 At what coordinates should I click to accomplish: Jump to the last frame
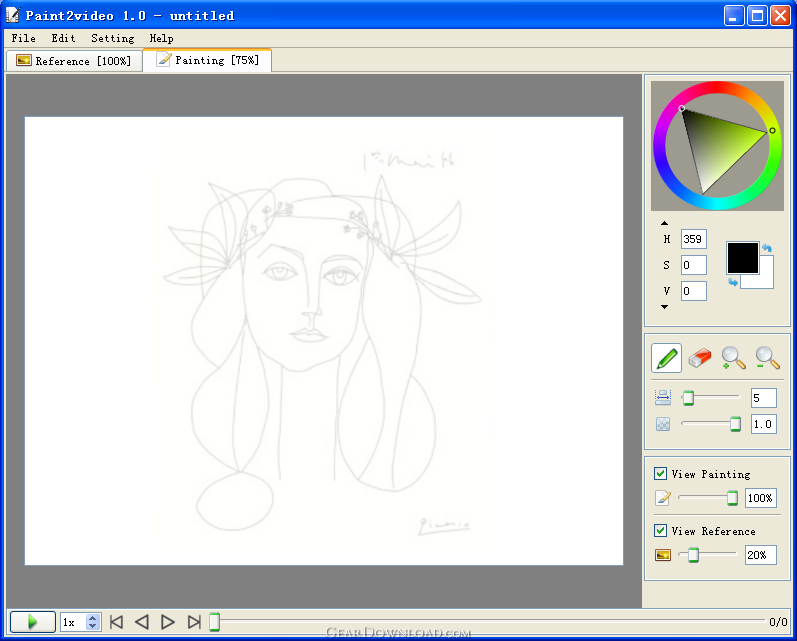[194, 622]
